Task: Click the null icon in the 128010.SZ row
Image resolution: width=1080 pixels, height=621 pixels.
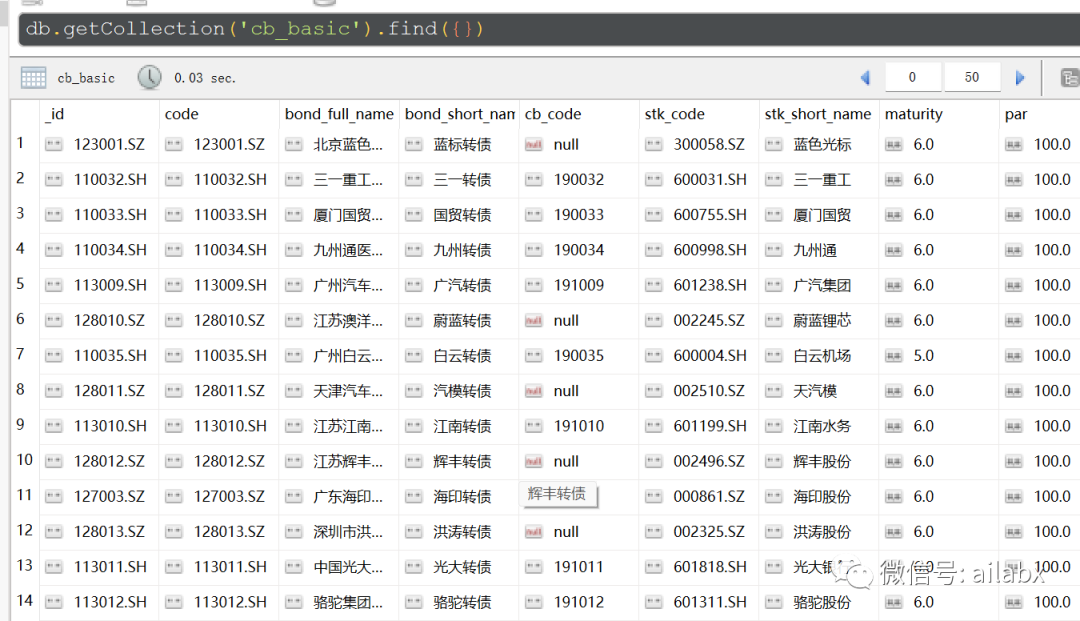Action: point(534,321)
